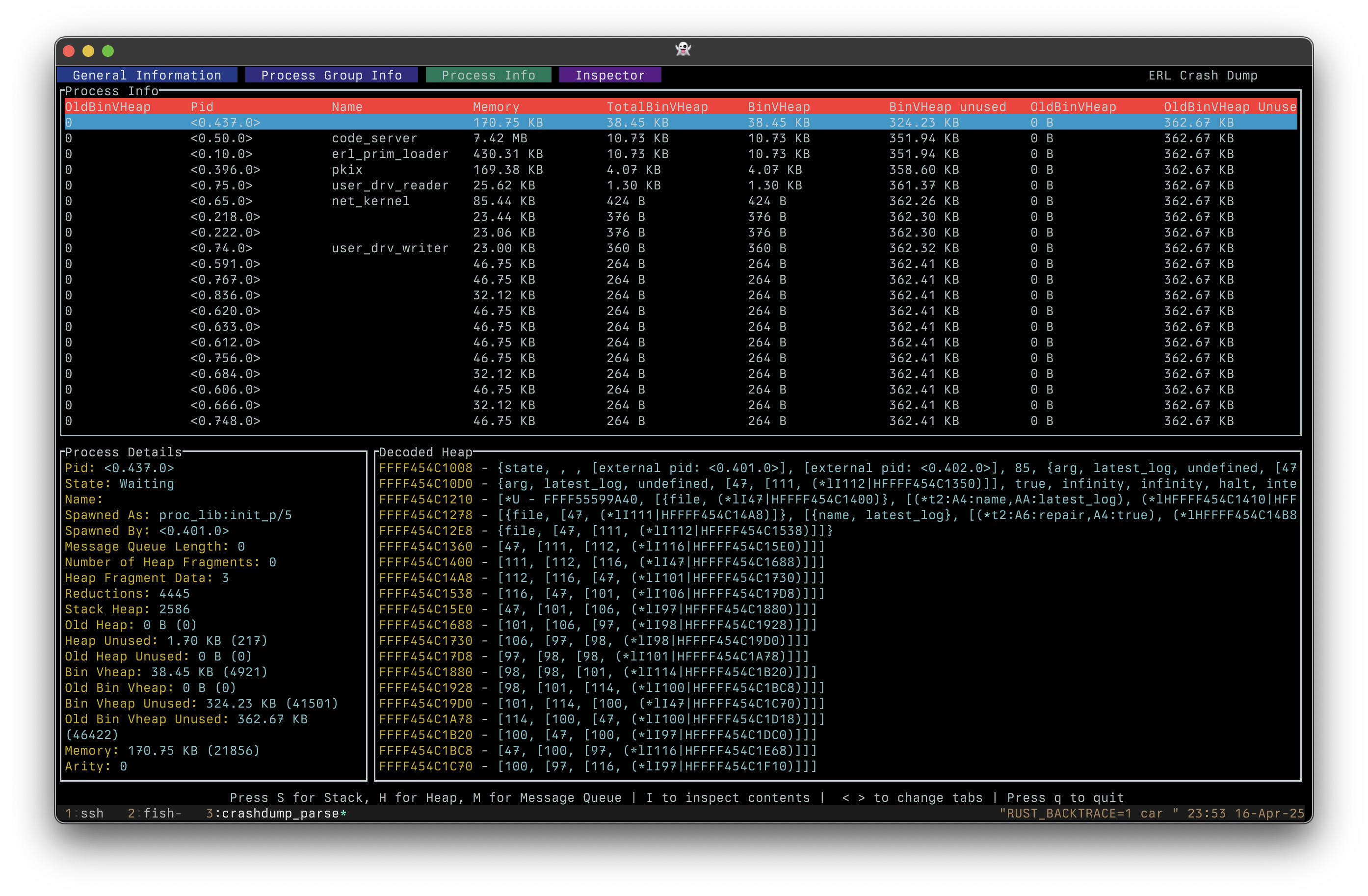Image resolution: width=1368 pixels, height=896 pixels.
Task: Click the TotalBinVHeap column header
Action: click(x=657, y=107)
